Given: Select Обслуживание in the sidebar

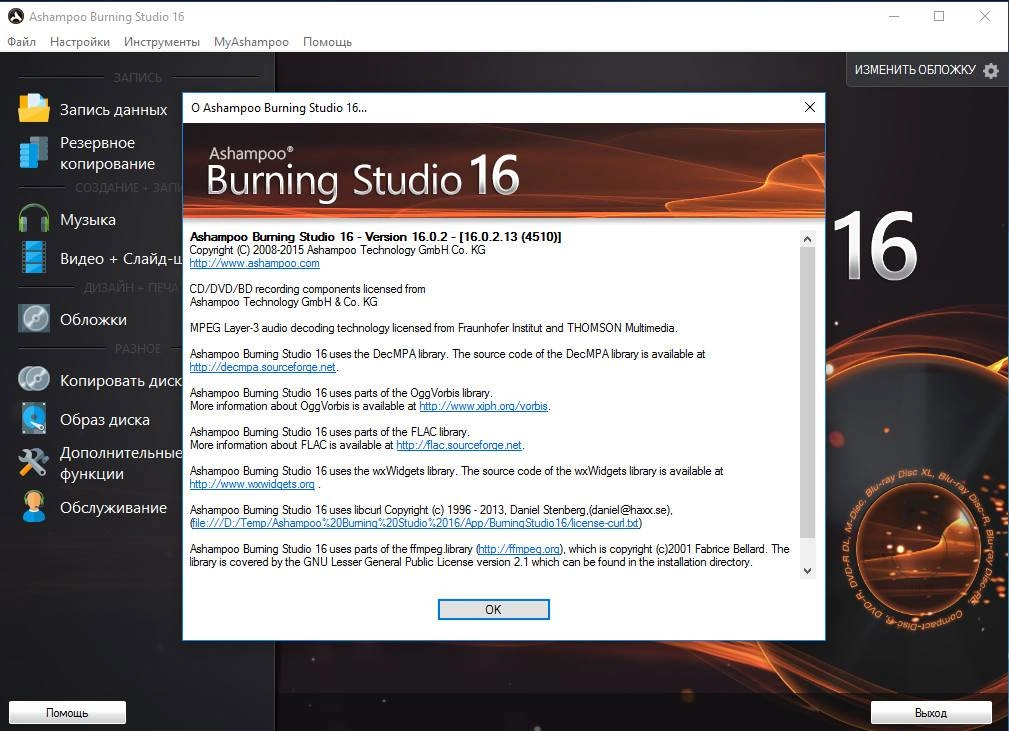Looking at the screenshot, I should (x=113, y=508).
